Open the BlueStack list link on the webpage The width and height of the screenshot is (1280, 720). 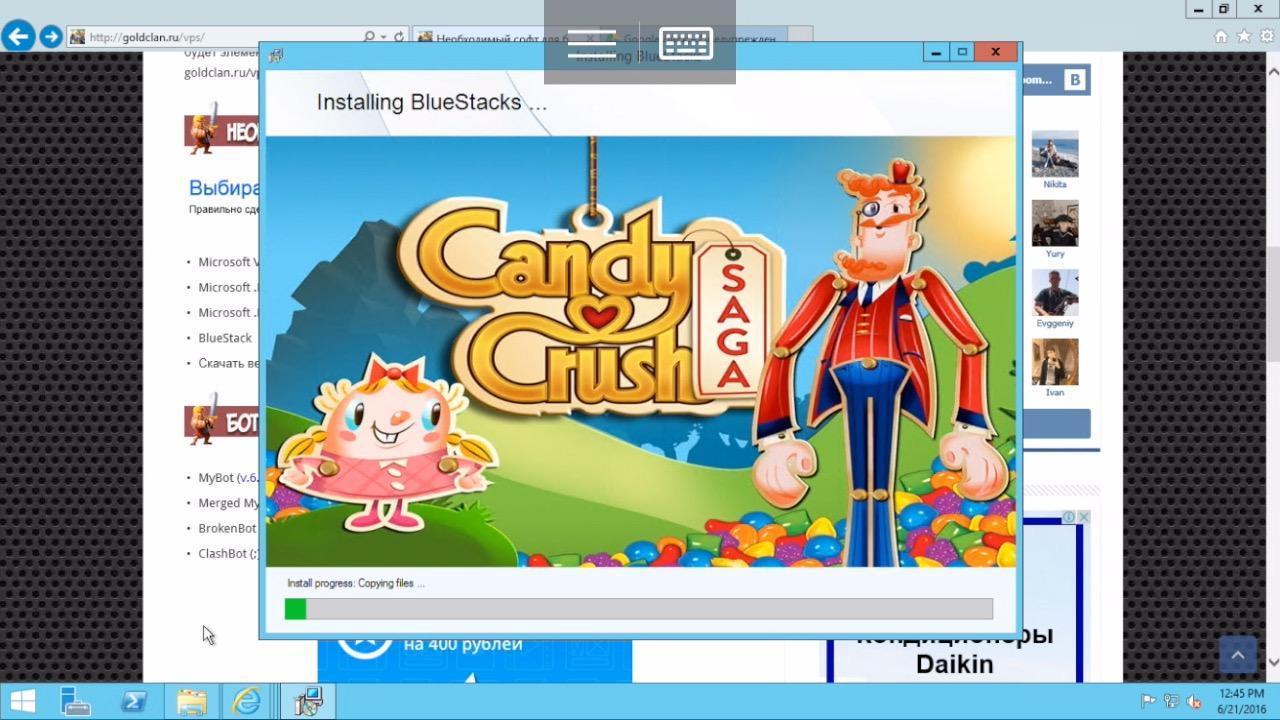(225, 338)
